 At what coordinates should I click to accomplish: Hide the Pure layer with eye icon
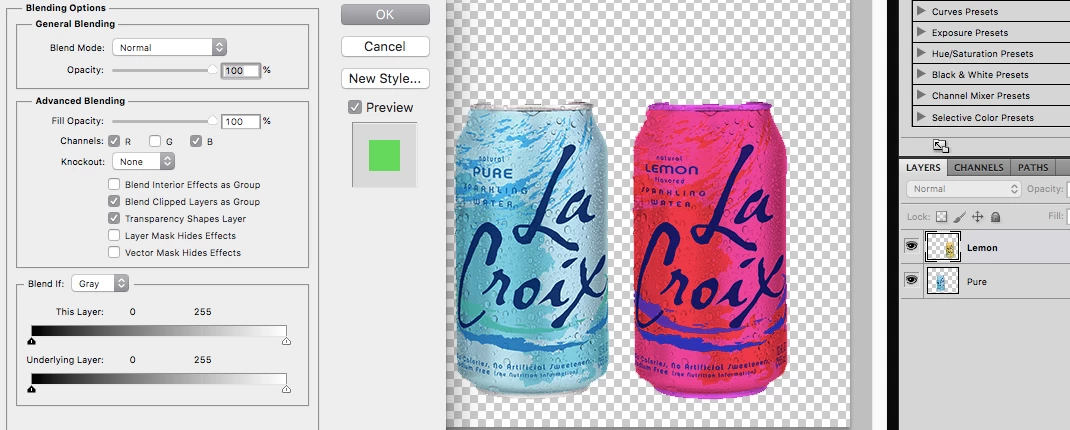(x=911, y=280)
